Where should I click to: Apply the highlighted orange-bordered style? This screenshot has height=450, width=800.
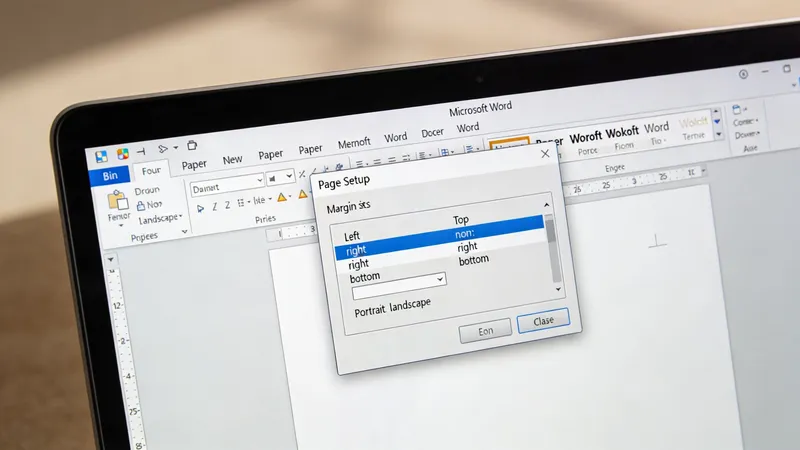click(x=509, y=143)
